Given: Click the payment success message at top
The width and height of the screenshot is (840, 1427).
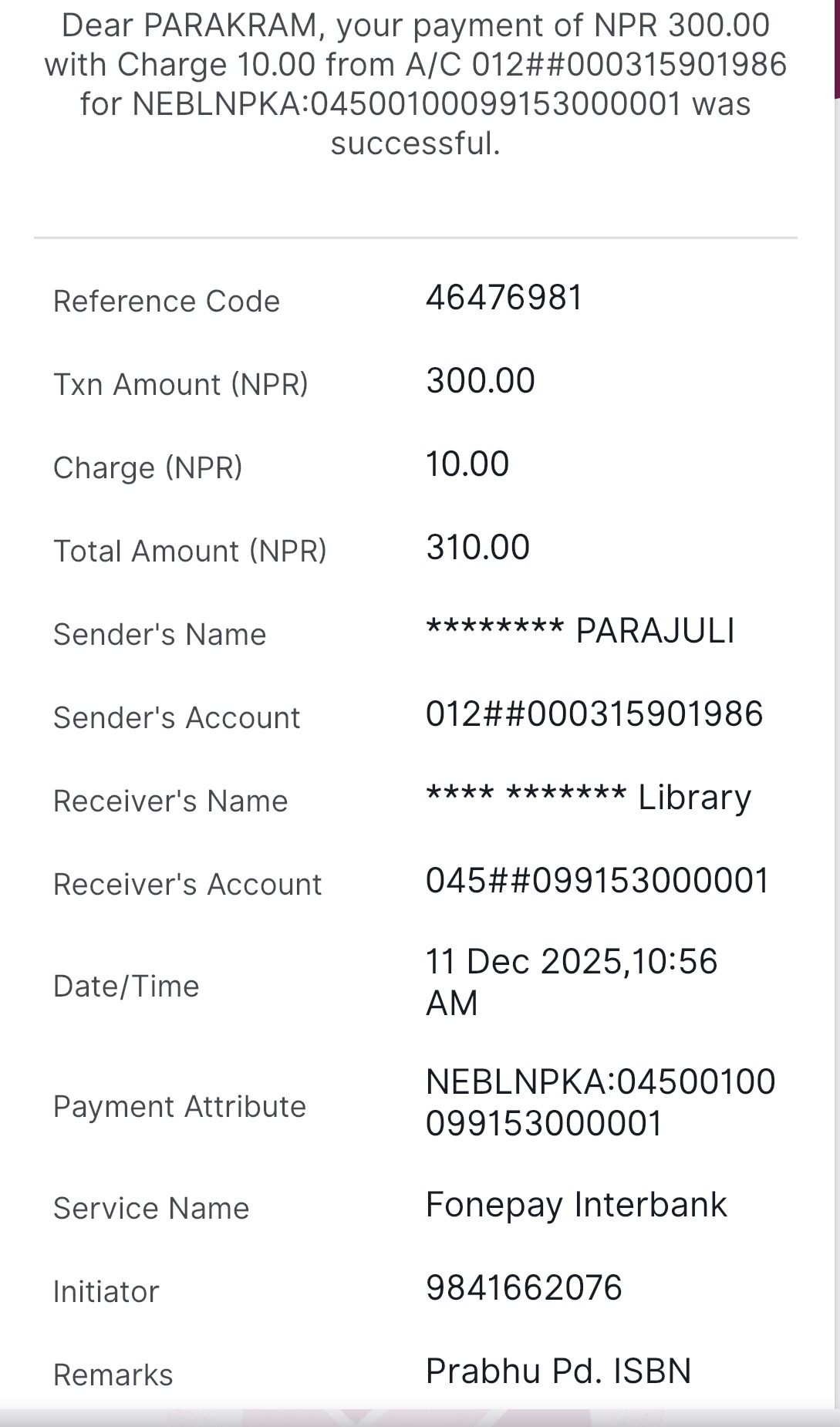Looking at the screenshot, I should [416, 85].
